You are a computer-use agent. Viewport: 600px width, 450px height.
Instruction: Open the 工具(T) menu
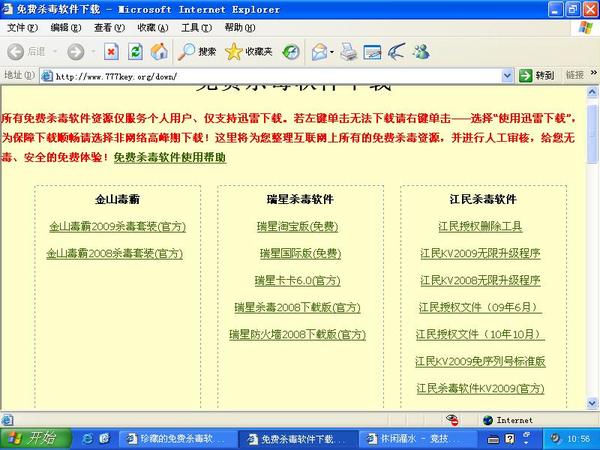pyautogui.click(x=196, y=28)
